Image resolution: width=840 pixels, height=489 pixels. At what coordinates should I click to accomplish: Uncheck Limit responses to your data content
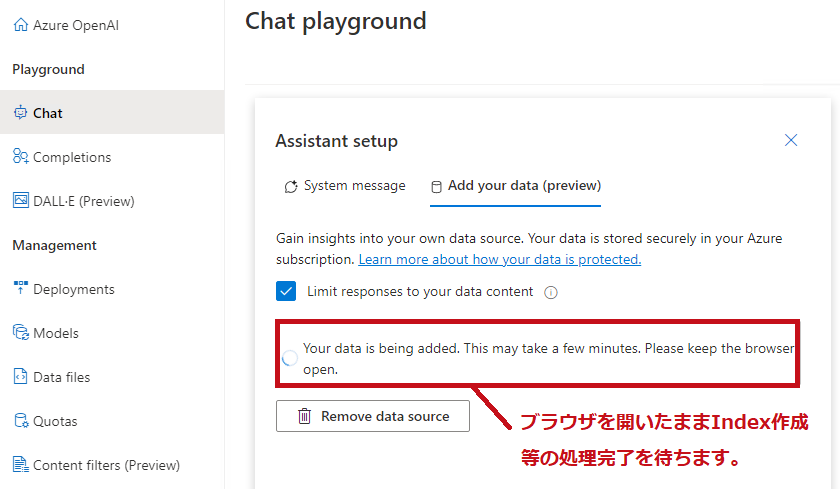click(x=286, y=291)
